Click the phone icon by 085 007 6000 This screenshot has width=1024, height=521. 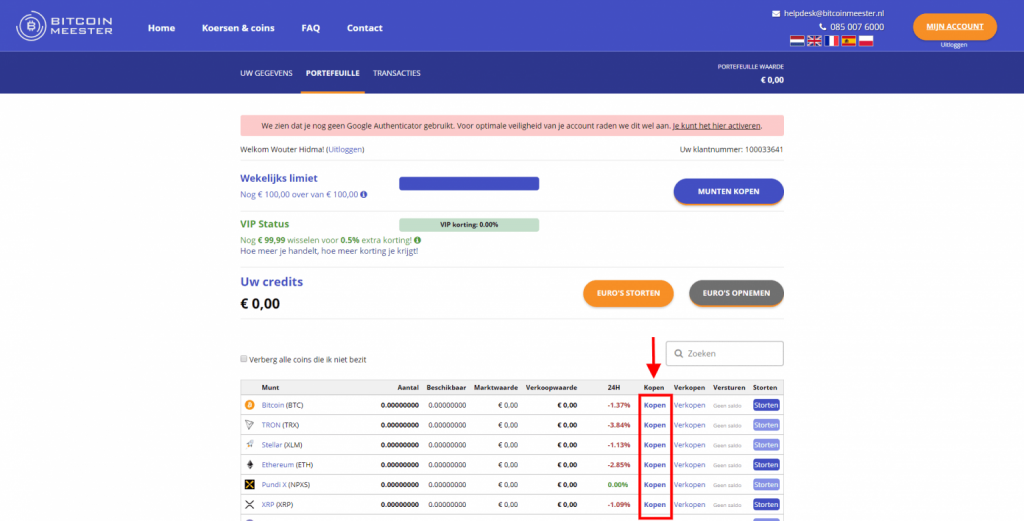click(822, 27)
